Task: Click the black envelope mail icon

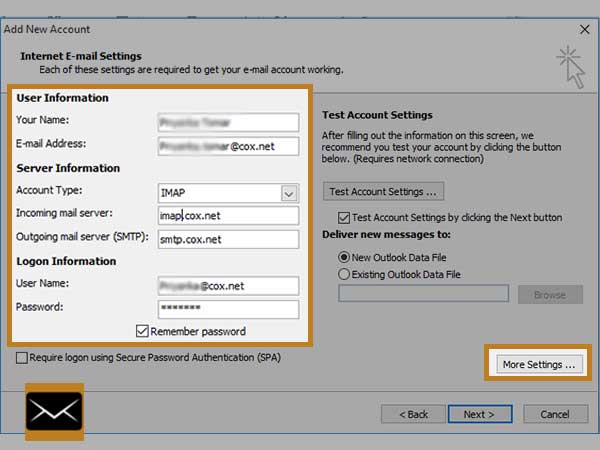Action: [54, 411]
